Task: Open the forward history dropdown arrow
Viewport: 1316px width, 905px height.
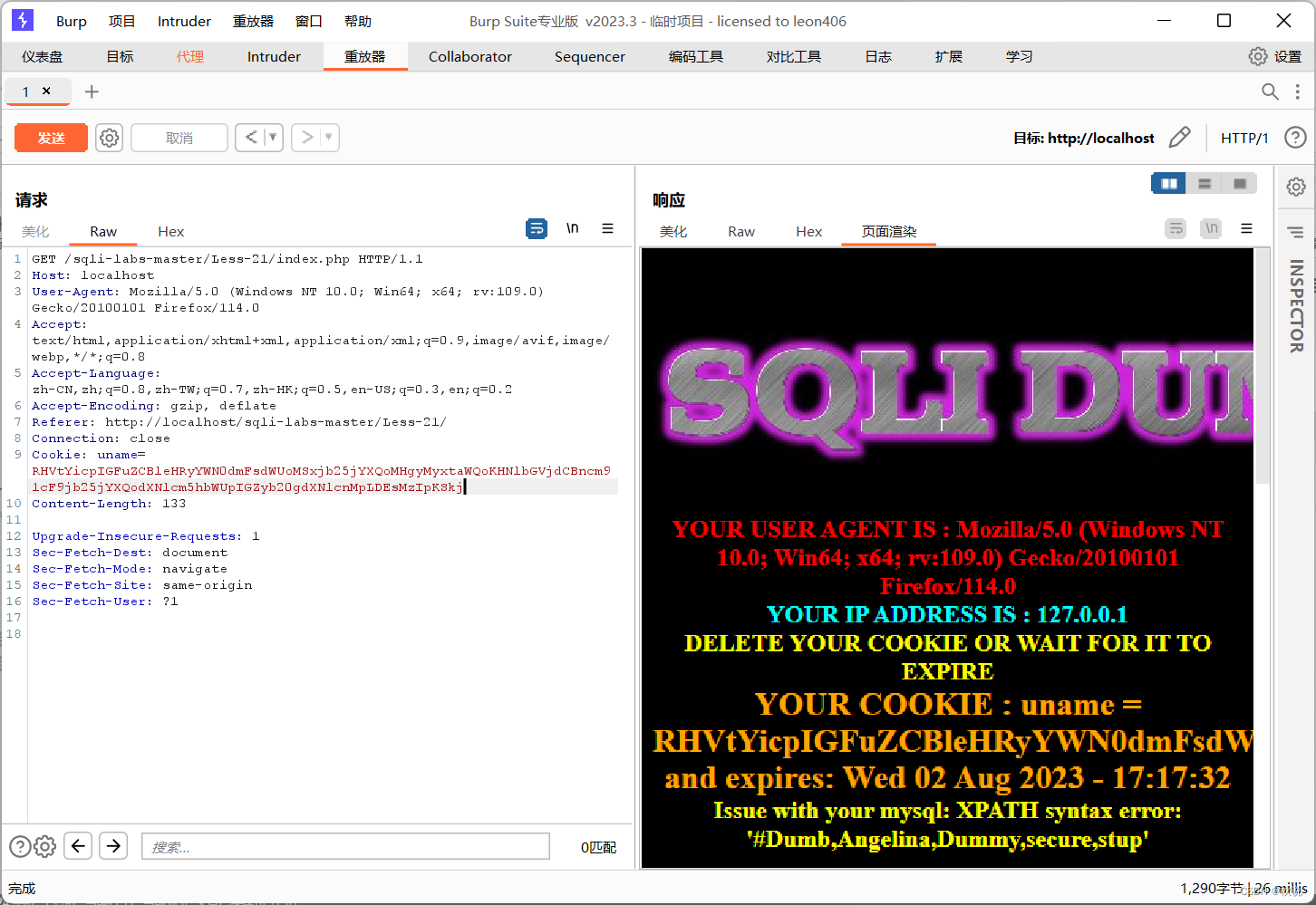Action: [x=329, y=138]
